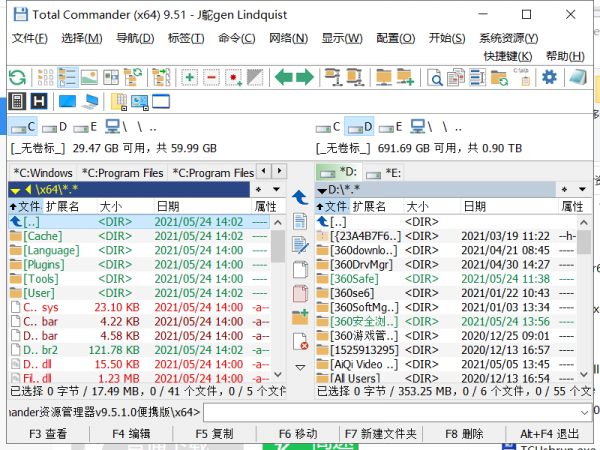Click the F5 复制 button
The height and width of the screenshot is (450, 600).
click(x=214, y=434)
